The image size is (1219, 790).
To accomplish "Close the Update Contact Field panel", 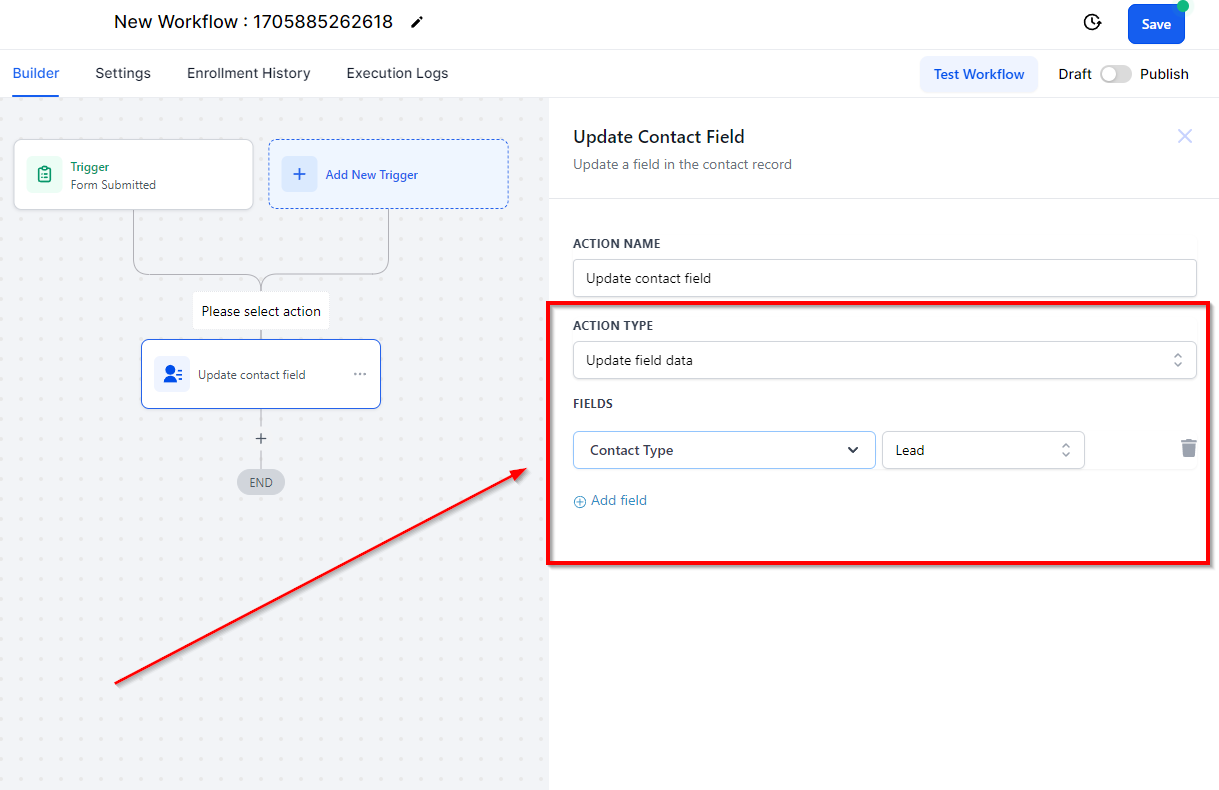I will [1185, 136].
